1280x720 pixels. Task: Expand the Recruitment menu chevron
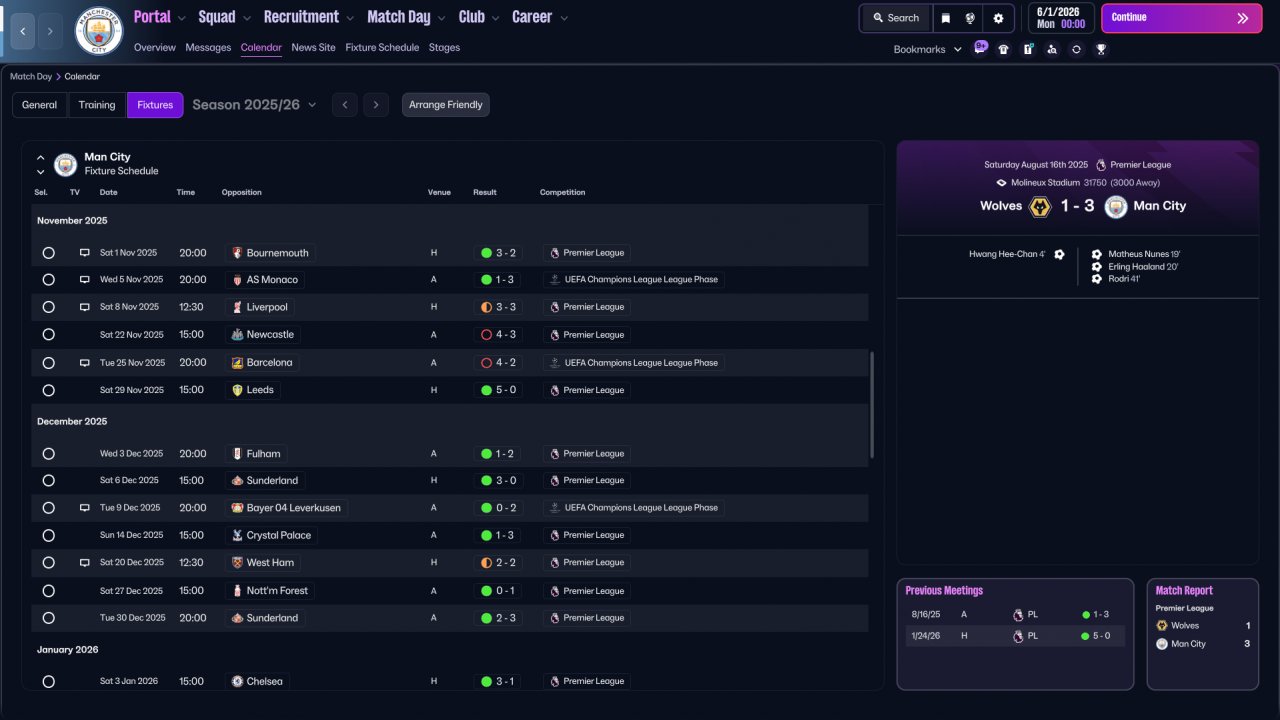pyautogui.click(x=349, y=18)
